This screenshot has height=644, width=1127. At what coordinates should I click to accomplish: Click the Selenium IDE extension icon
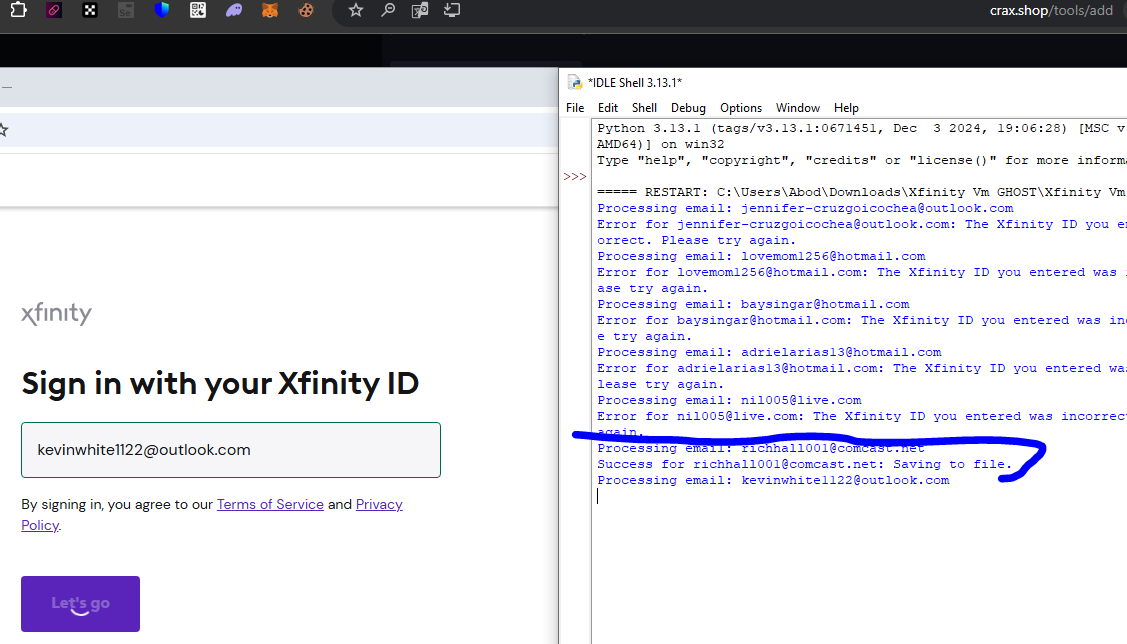(125, 11)
